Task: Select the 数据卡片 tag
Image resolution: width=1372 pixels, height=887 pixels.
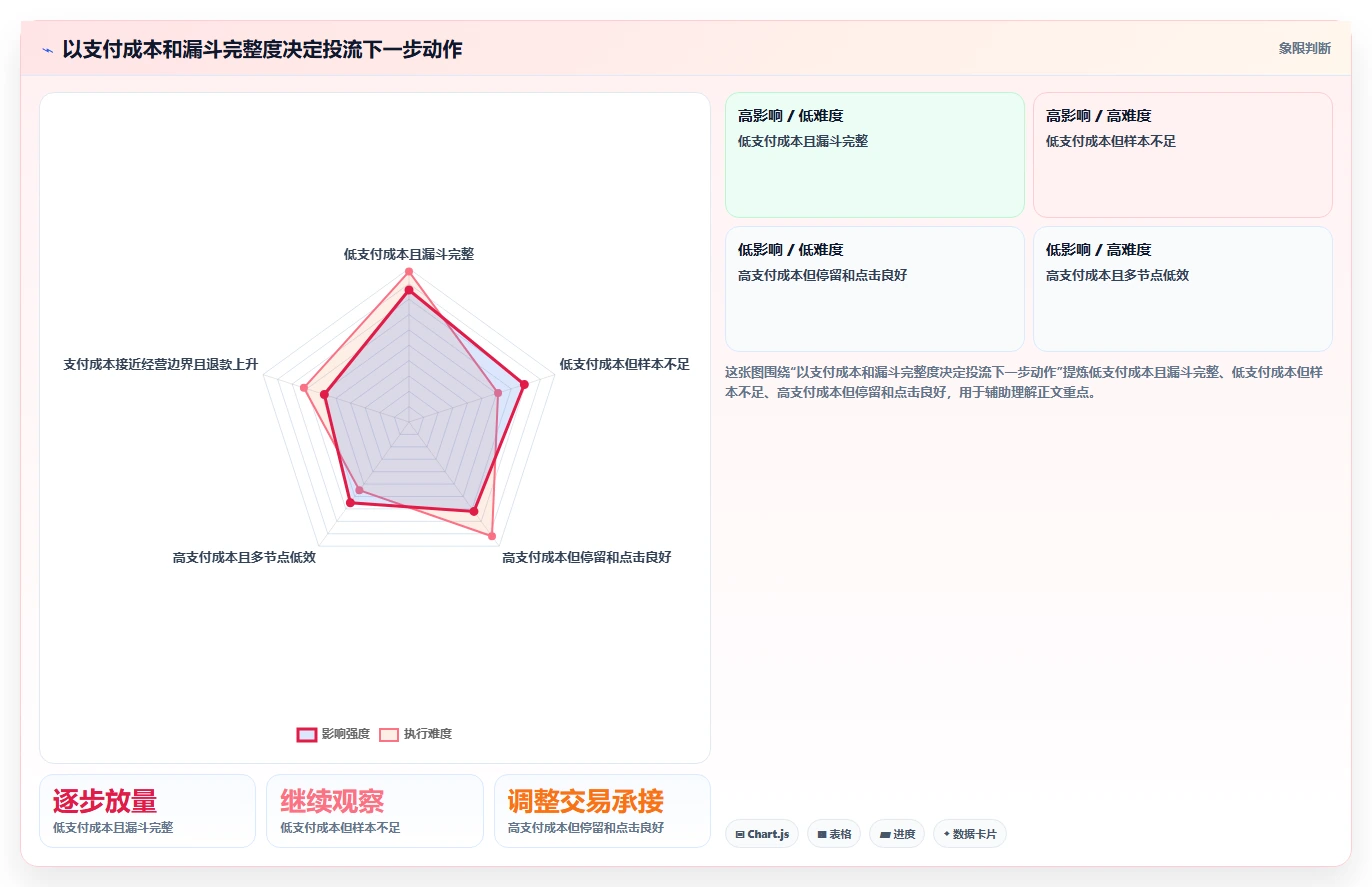Action: 969,834
